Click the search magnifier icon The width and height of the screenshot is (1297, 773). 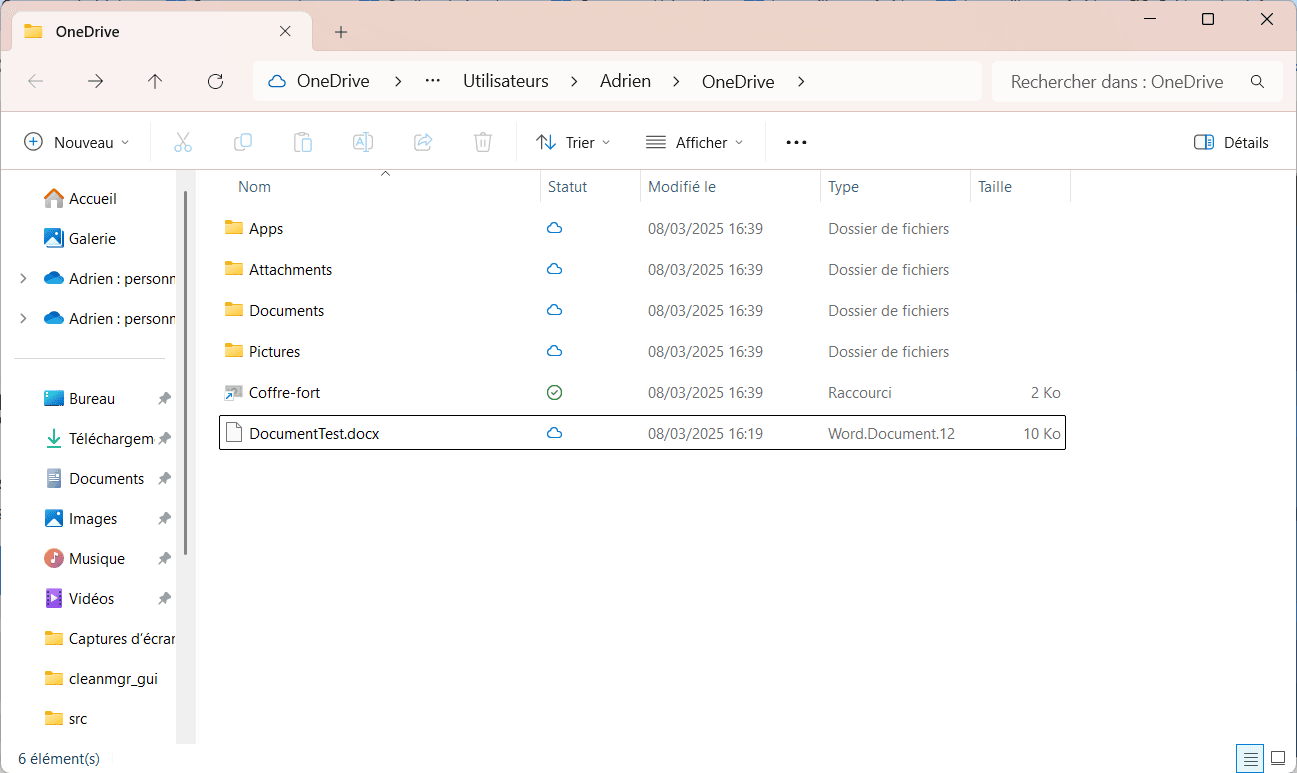click(x=1258, y=81)
